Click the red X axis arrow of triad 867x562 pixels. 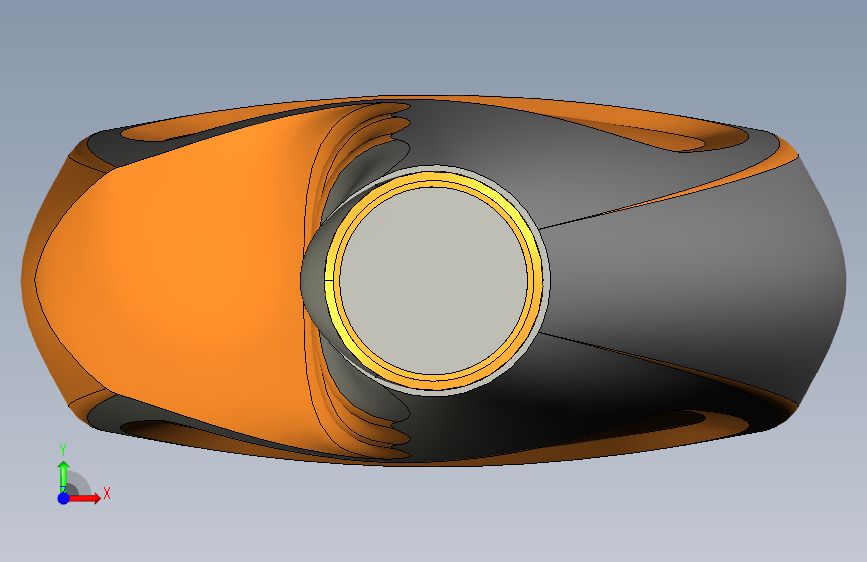coord(84,498)
